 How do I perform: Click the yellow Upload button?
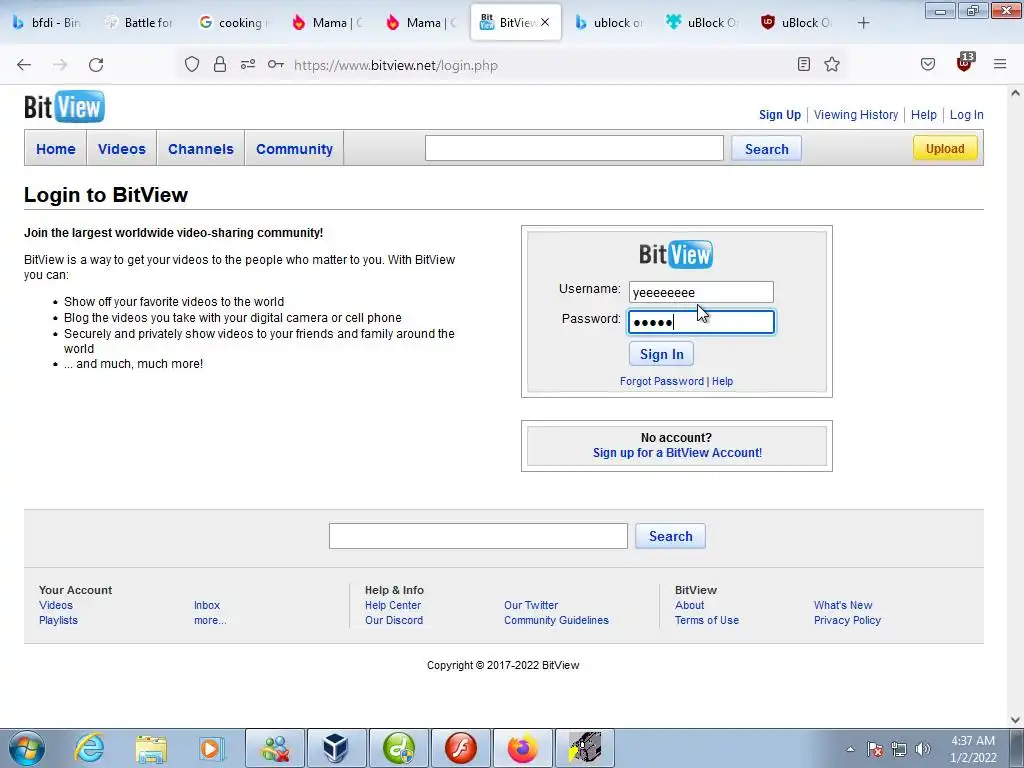tap(945, 148)
